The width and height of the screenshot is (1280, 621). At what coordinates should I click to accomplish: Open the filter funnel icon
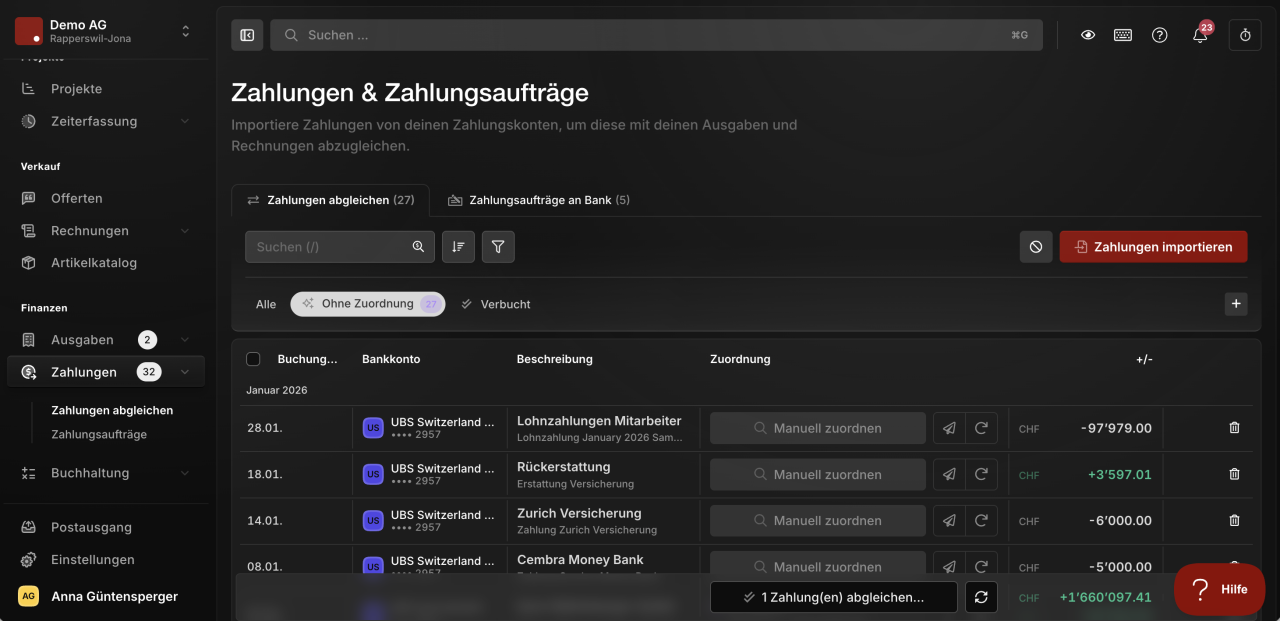pos(498,247)
